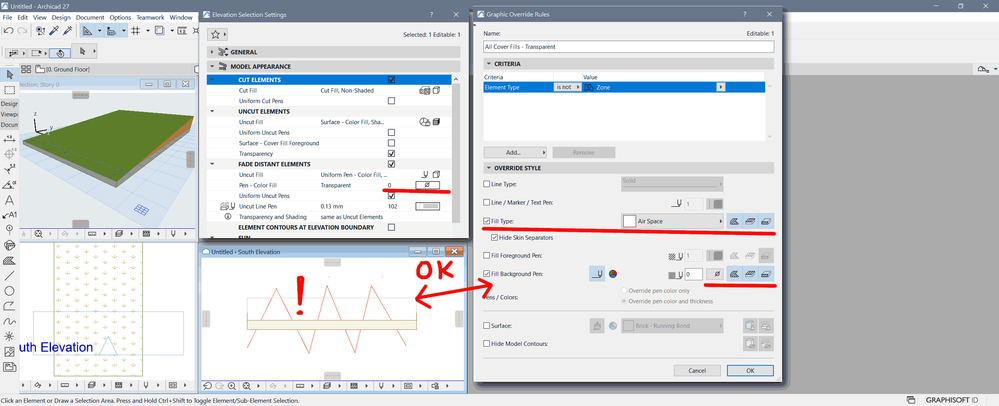Toggle the grid snap hash icon
The image size is (999, 406).
click(136, 30)
